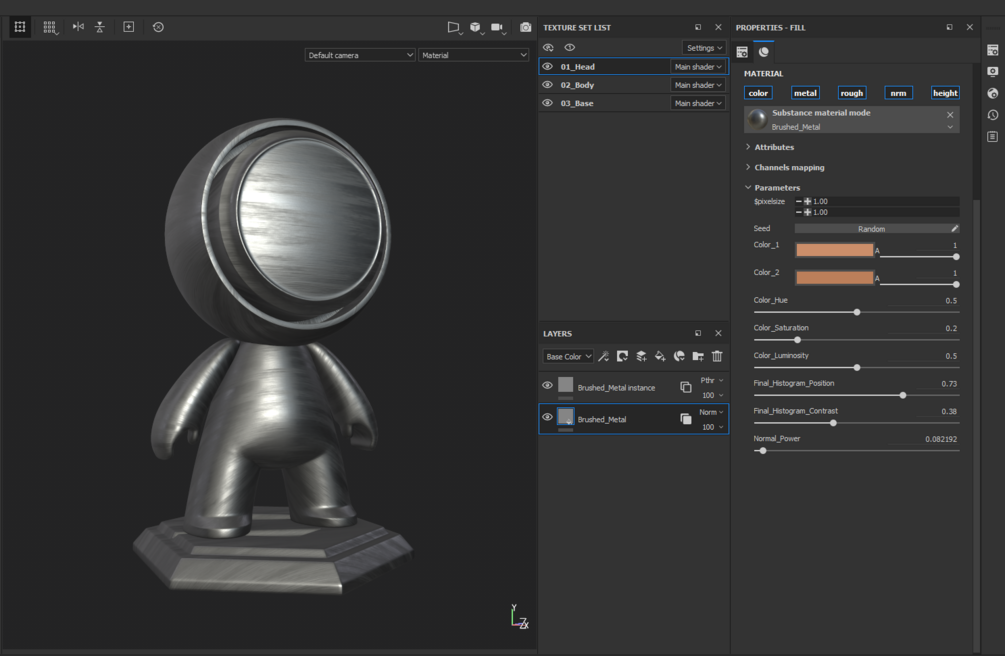Open the dotted grid options in the viewport toolbar
Viewport: 1005px width, 656px height.
pyautogui.click(x=49, y=27)
